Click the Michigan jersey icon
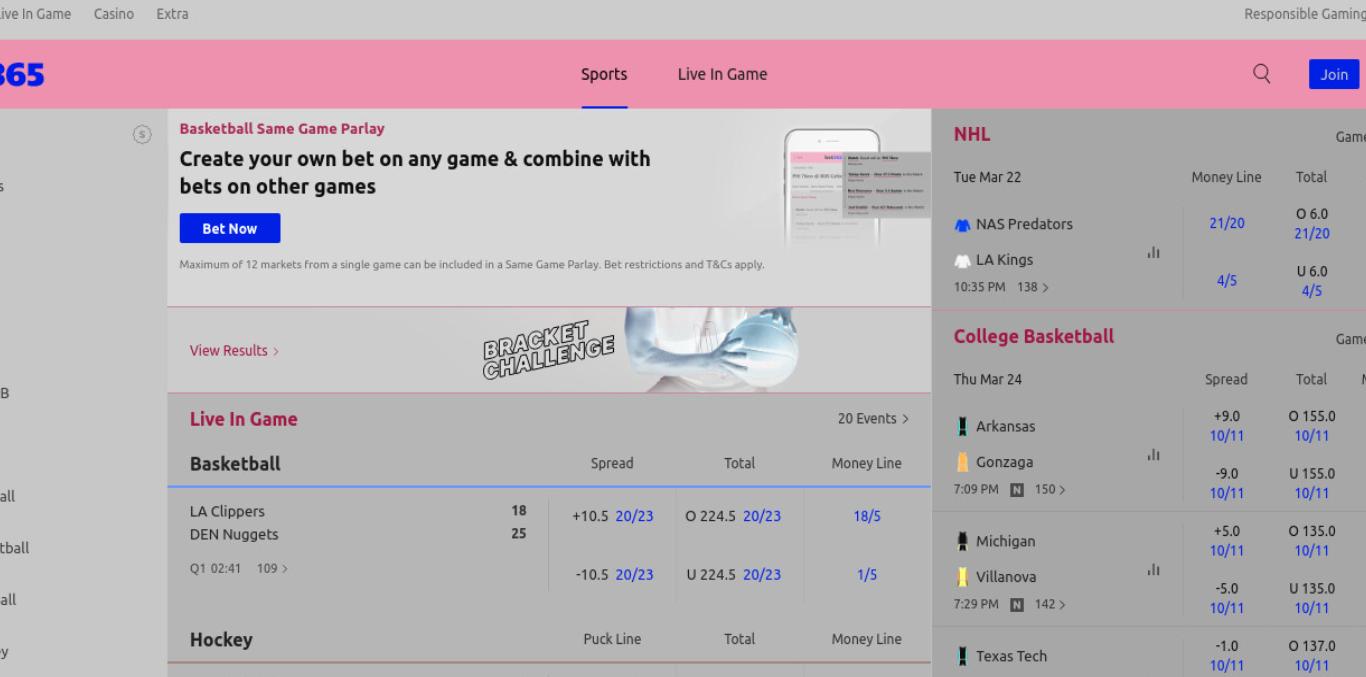This screenshot has height=677, width=1366. 962,541
